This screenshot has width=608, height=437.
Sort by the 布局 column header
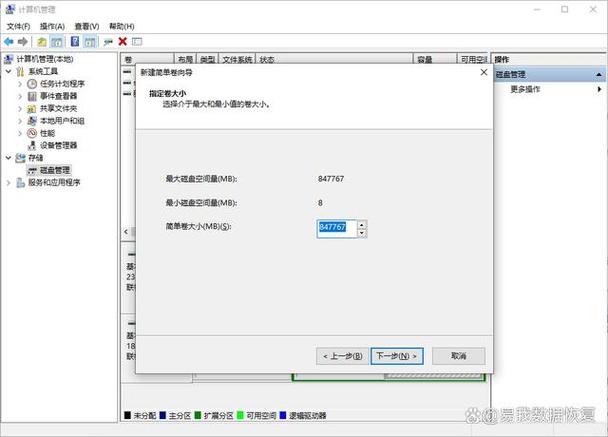pyautogui.click(x=185, y=59)
